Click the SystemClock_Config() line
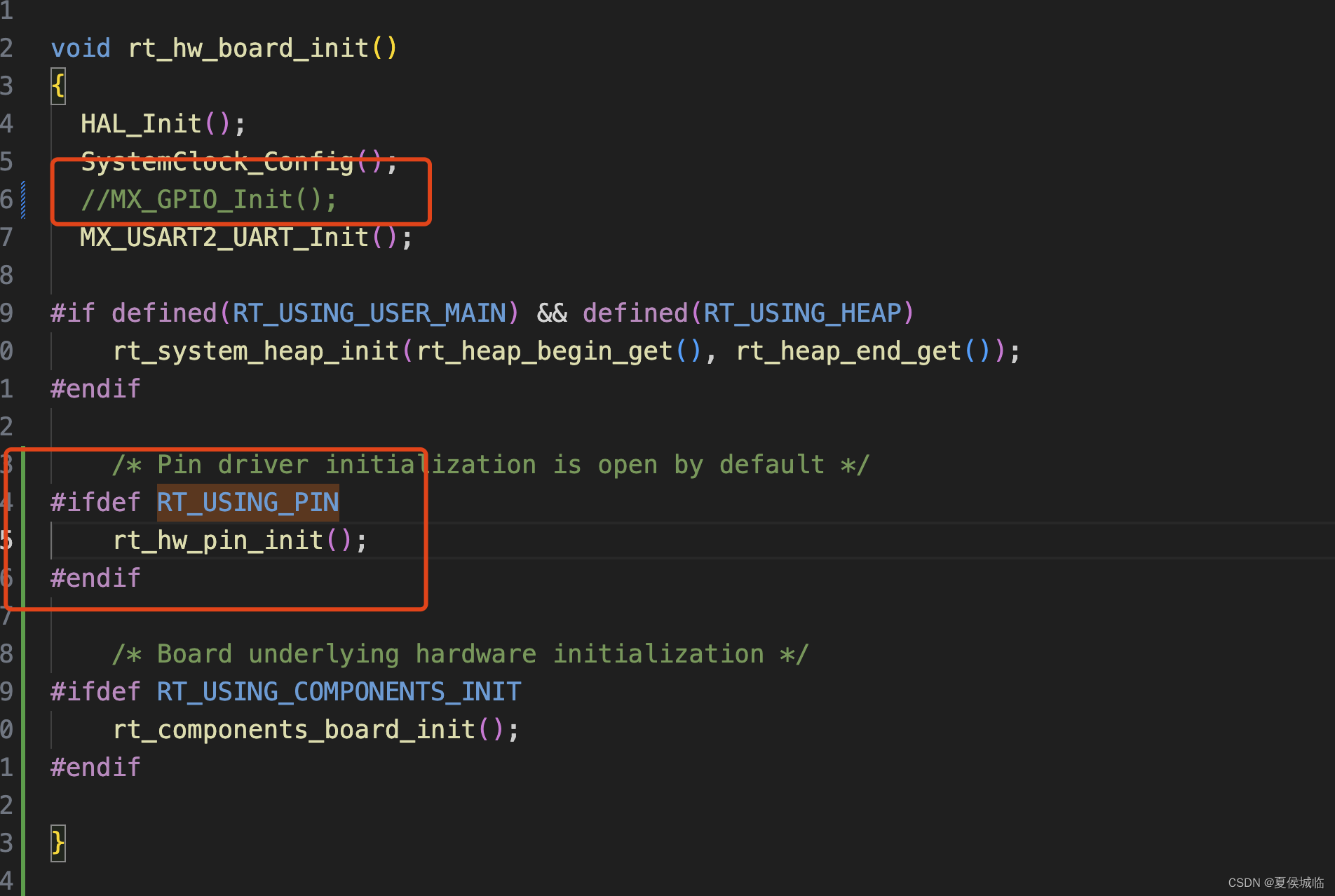Image resolution: width=1335 pixels, height=896 pixels. pos(239,162)
